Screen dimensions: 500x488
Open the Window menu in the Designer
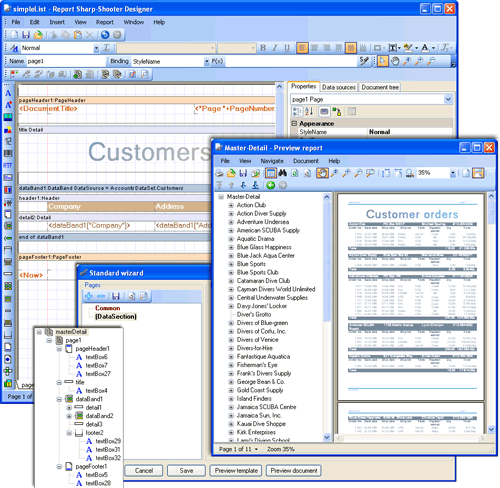click(134, 22)
